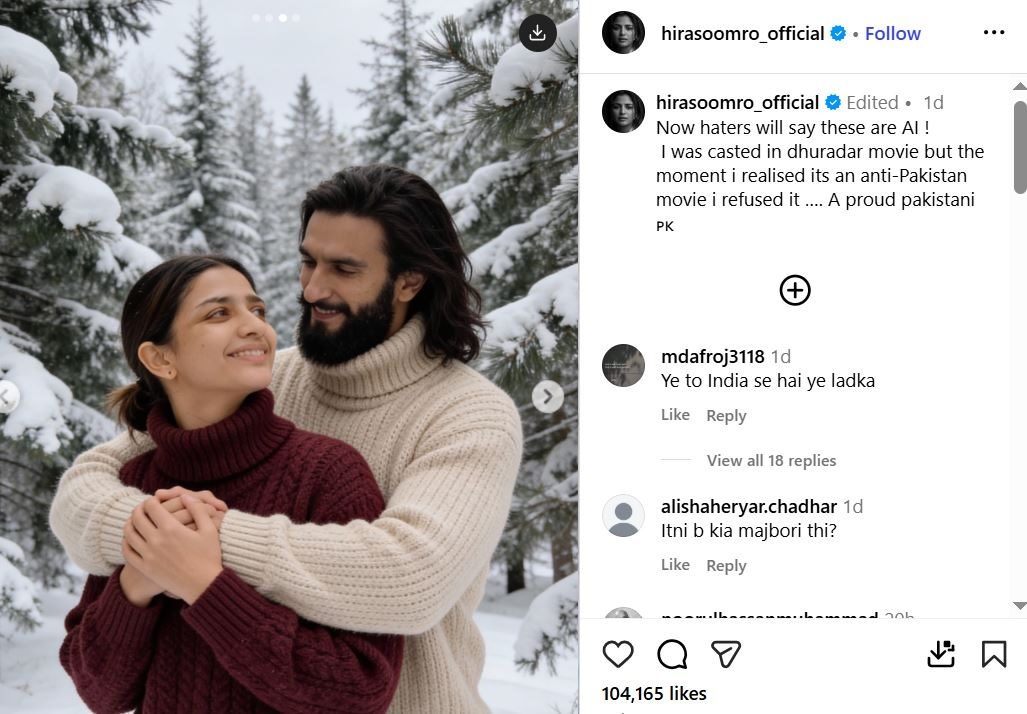Follow hirasoomro_official
The image size is (1027, 714).
pos(892,33)
